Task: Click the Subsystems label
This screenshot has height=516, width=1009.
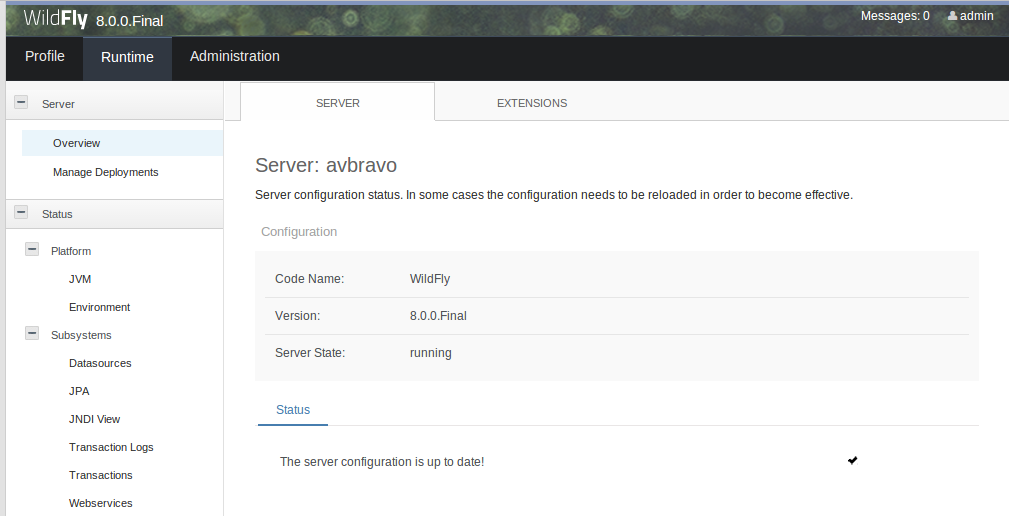Action: 81,335
